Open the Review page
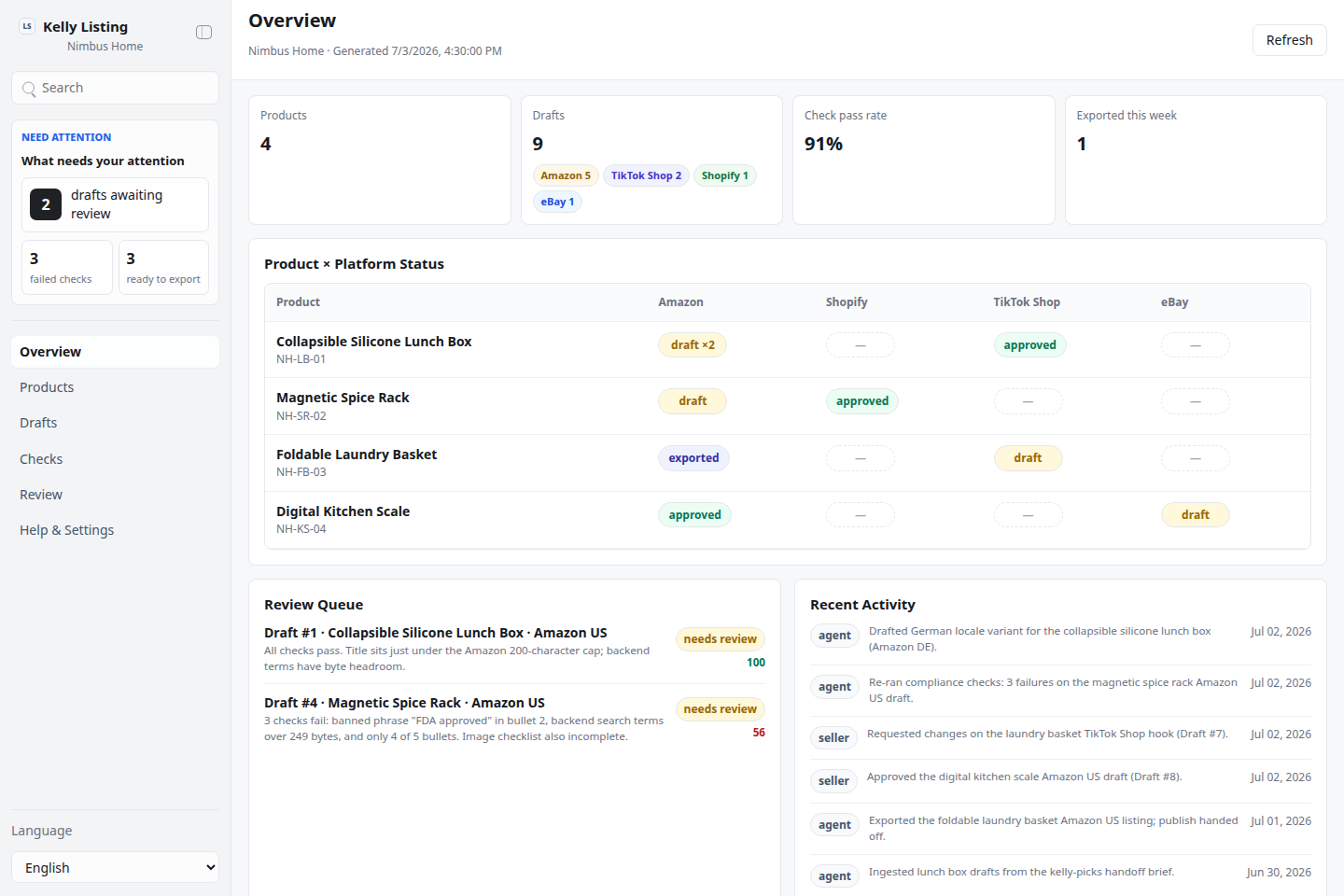The image size is (1344, 896). point(115,495)
